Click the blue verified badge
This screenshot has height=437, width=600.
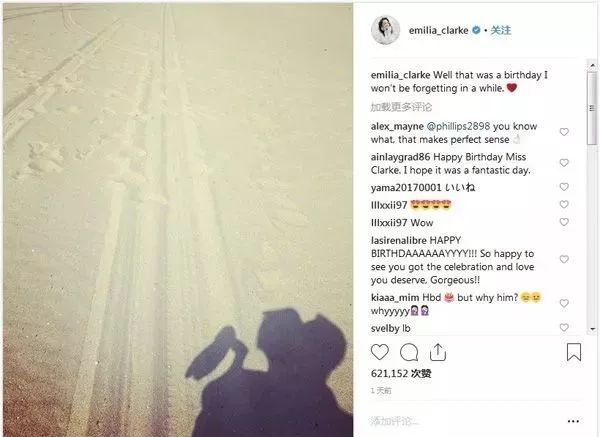(476, 30)
